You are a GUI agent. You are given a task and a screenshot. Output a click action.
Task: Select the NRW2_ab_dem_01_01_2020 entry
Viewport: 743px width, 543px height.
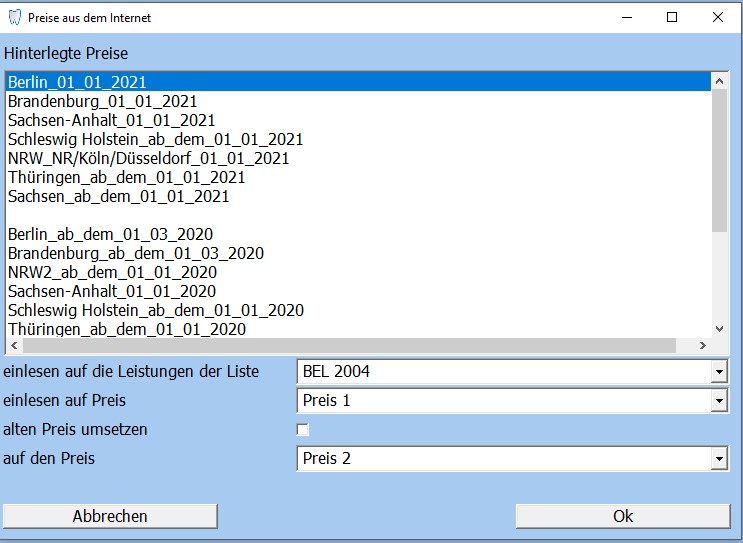(x=112, y=272)
